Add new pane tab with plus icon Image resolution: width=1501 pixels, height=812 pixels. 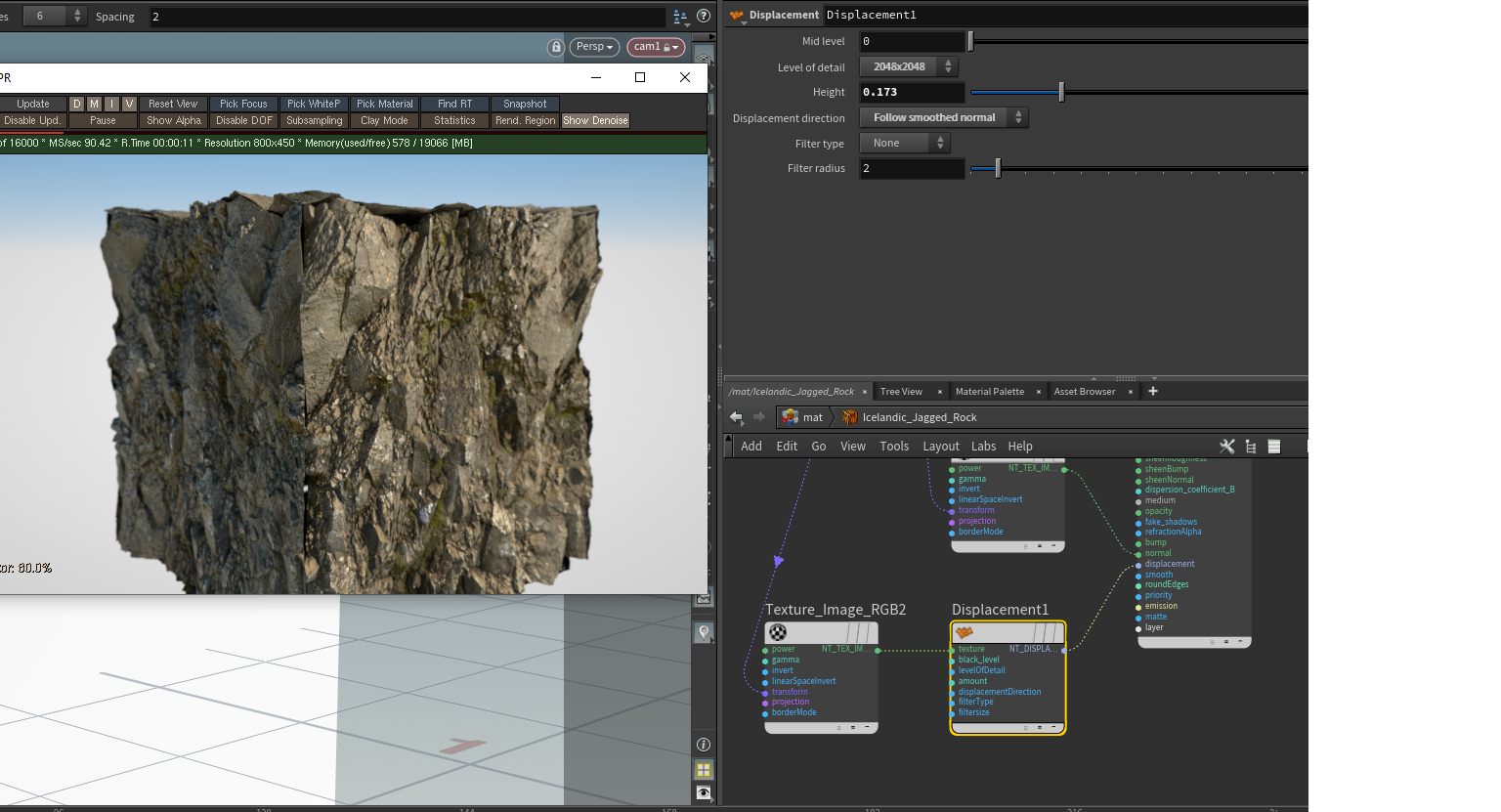(1153, 391)
